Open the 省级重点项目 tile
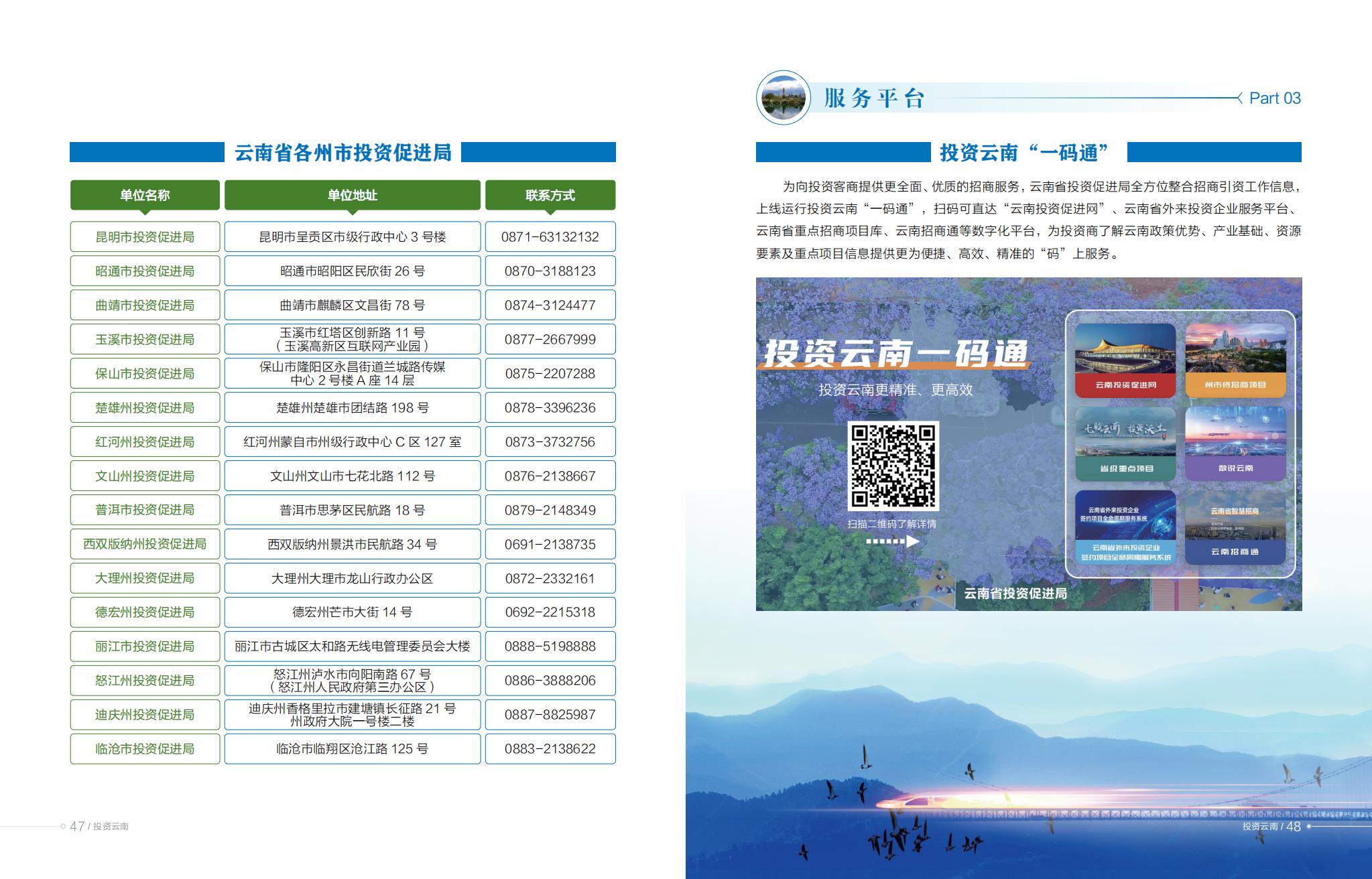 1125,444
